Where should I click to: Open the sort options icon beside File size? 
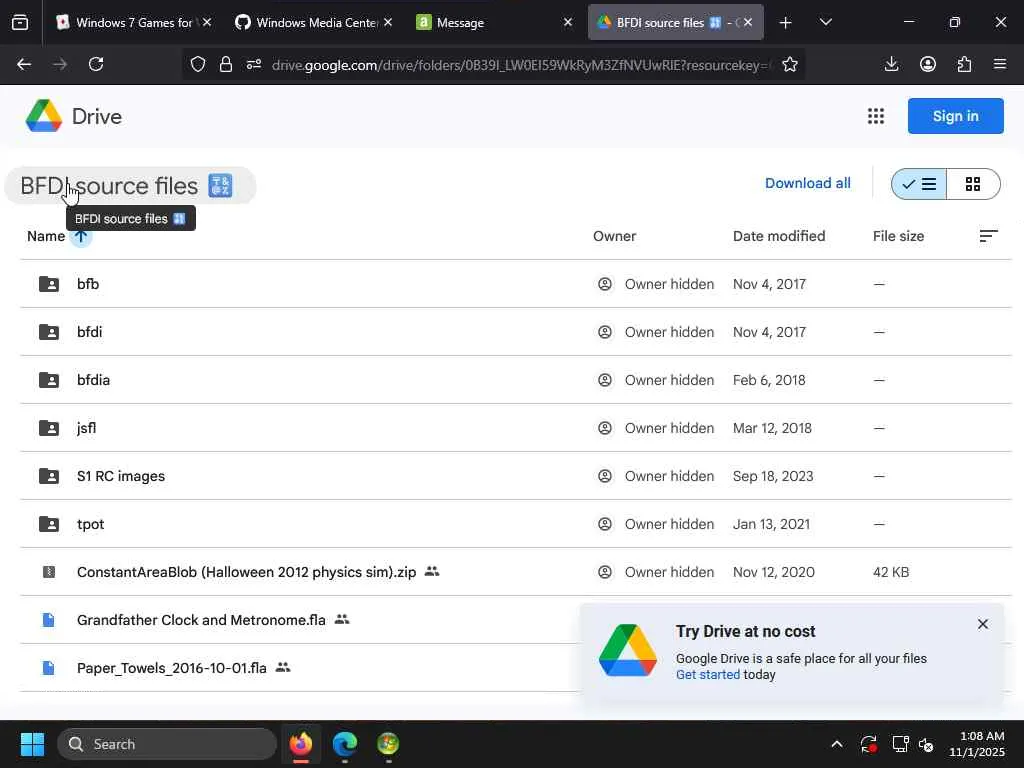(x=988, y=236)
